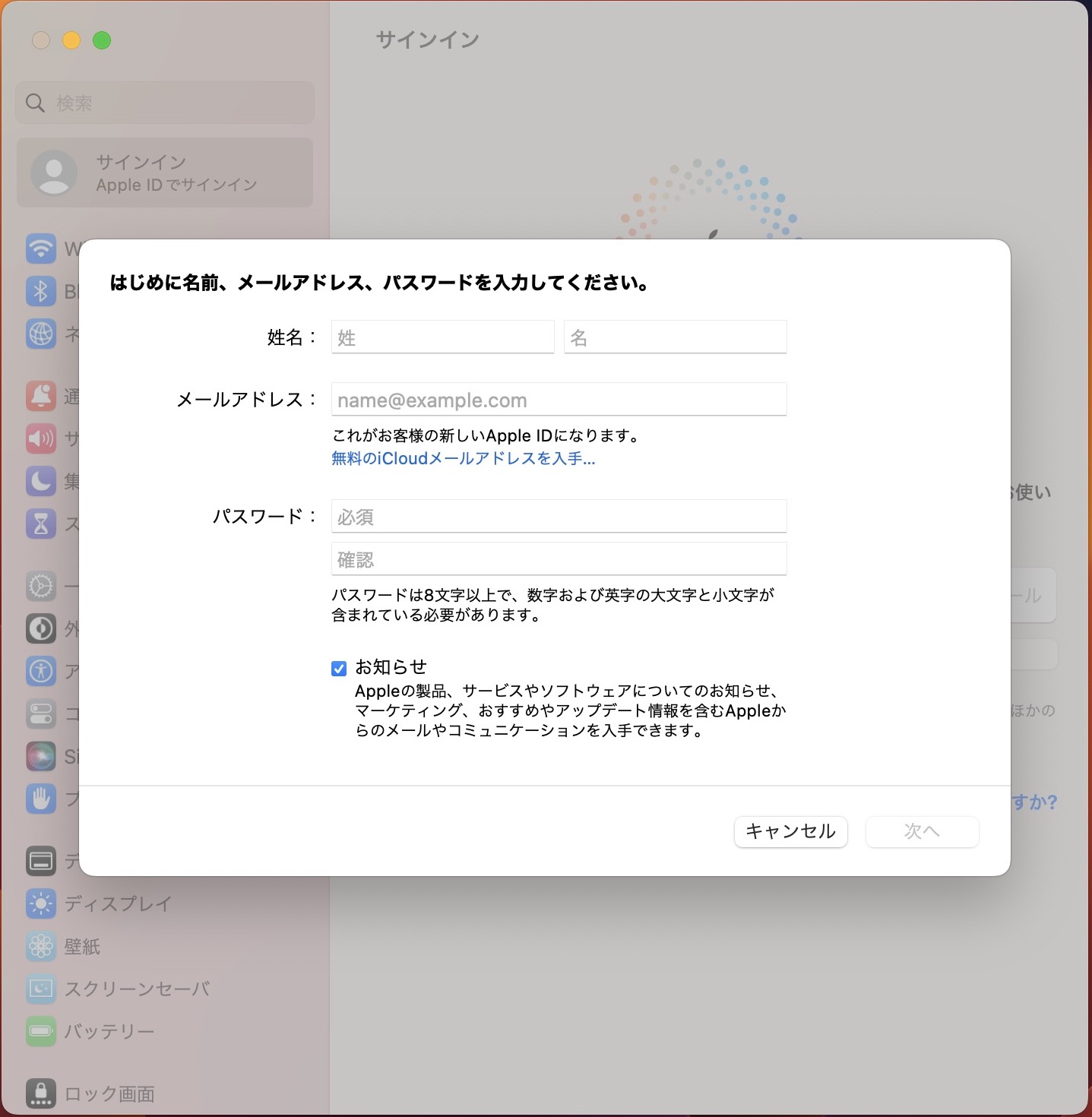This screenshot has width=1092, height=1117.
Task: Click the 次へ button
Action: [x=922, y=831]
